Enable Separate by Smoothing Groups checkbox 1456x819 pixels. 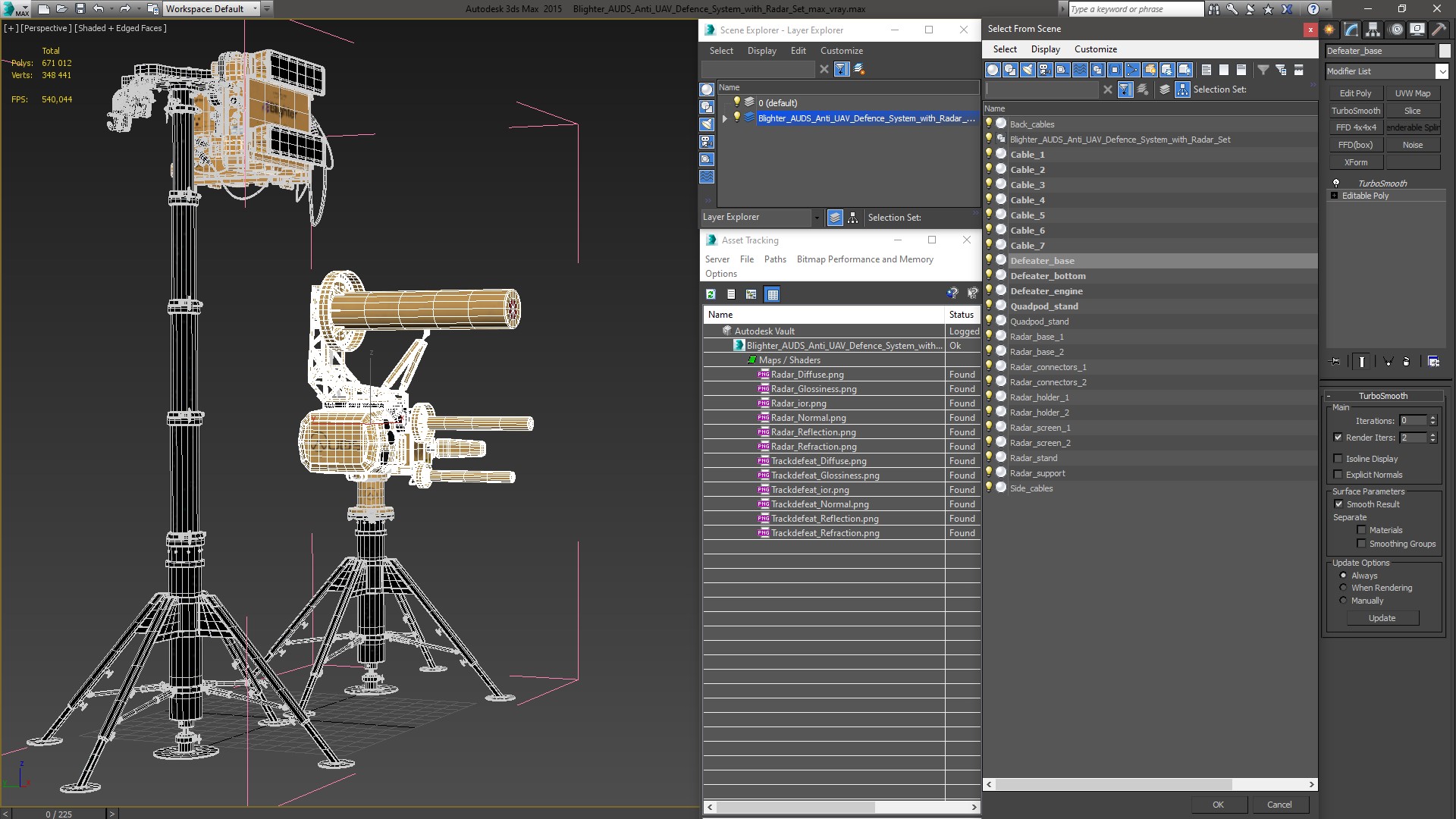coord(1361,544)
